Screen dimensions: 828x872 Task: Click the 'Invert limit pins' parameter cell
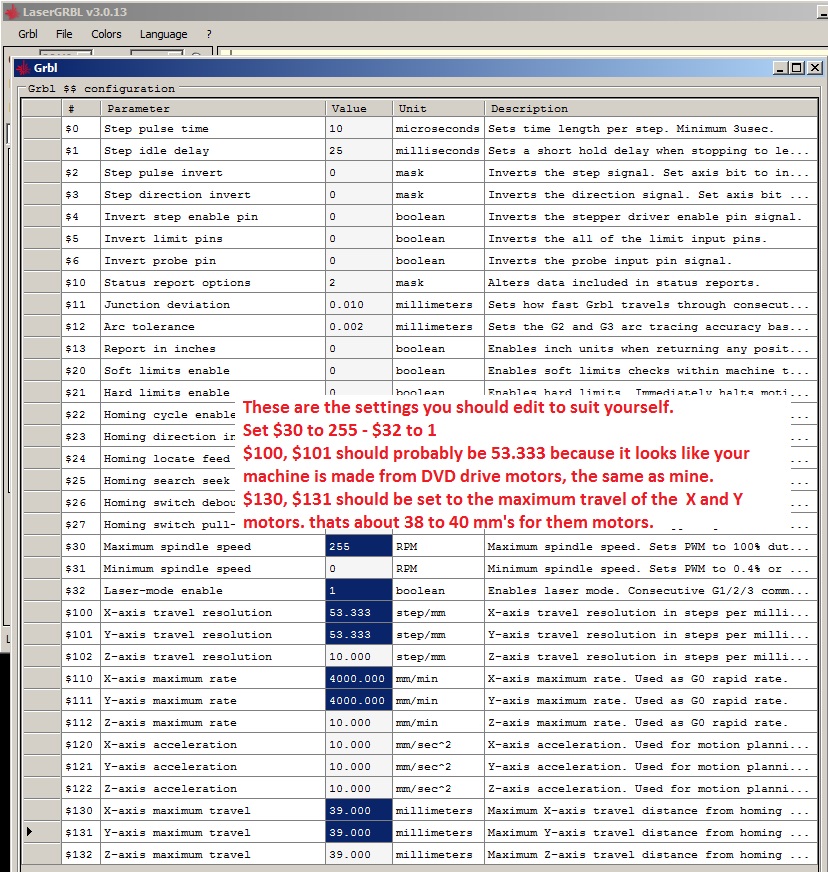click(213, 239)
